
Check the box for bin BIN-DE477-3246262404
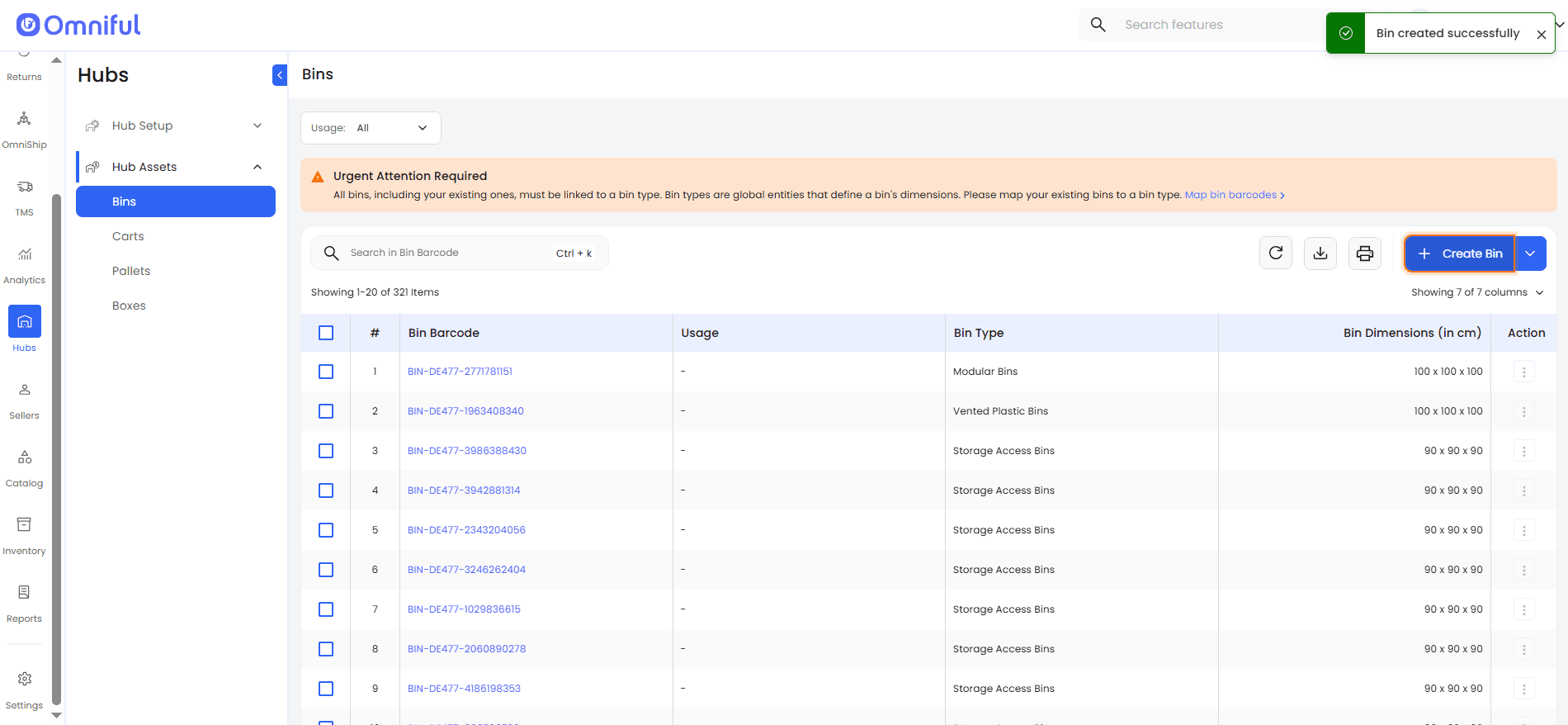[326, 570]
